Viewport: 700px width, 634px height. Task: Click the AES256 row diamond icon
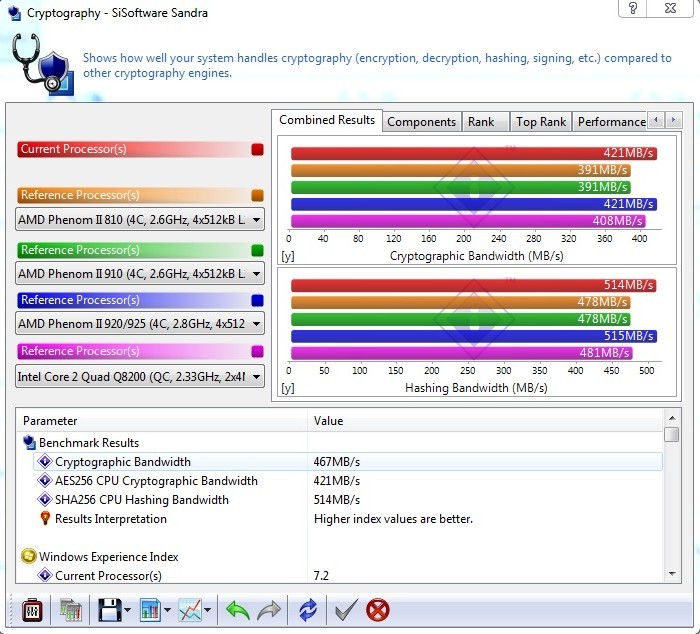(45, 480)
